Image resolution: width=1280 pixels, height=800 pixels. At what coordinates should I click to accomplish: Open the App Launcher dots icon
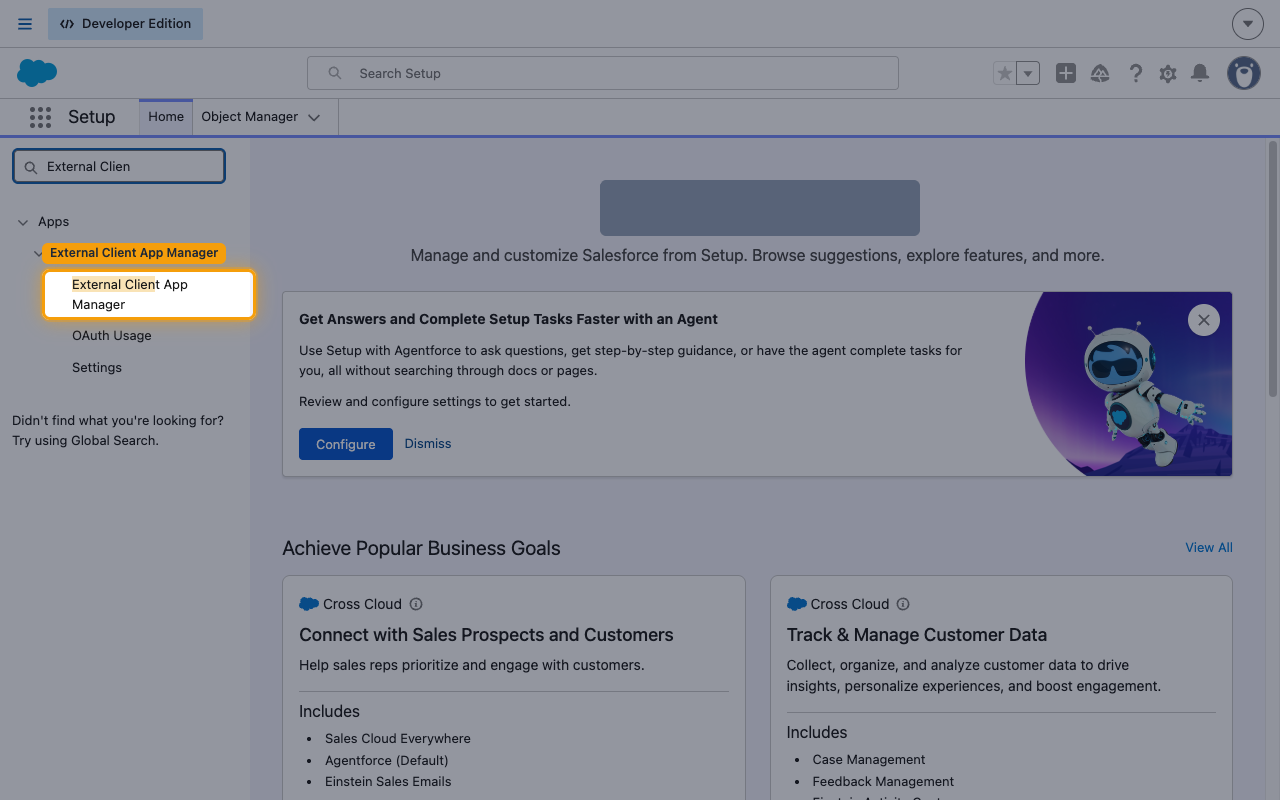click(x=40, y=117)
